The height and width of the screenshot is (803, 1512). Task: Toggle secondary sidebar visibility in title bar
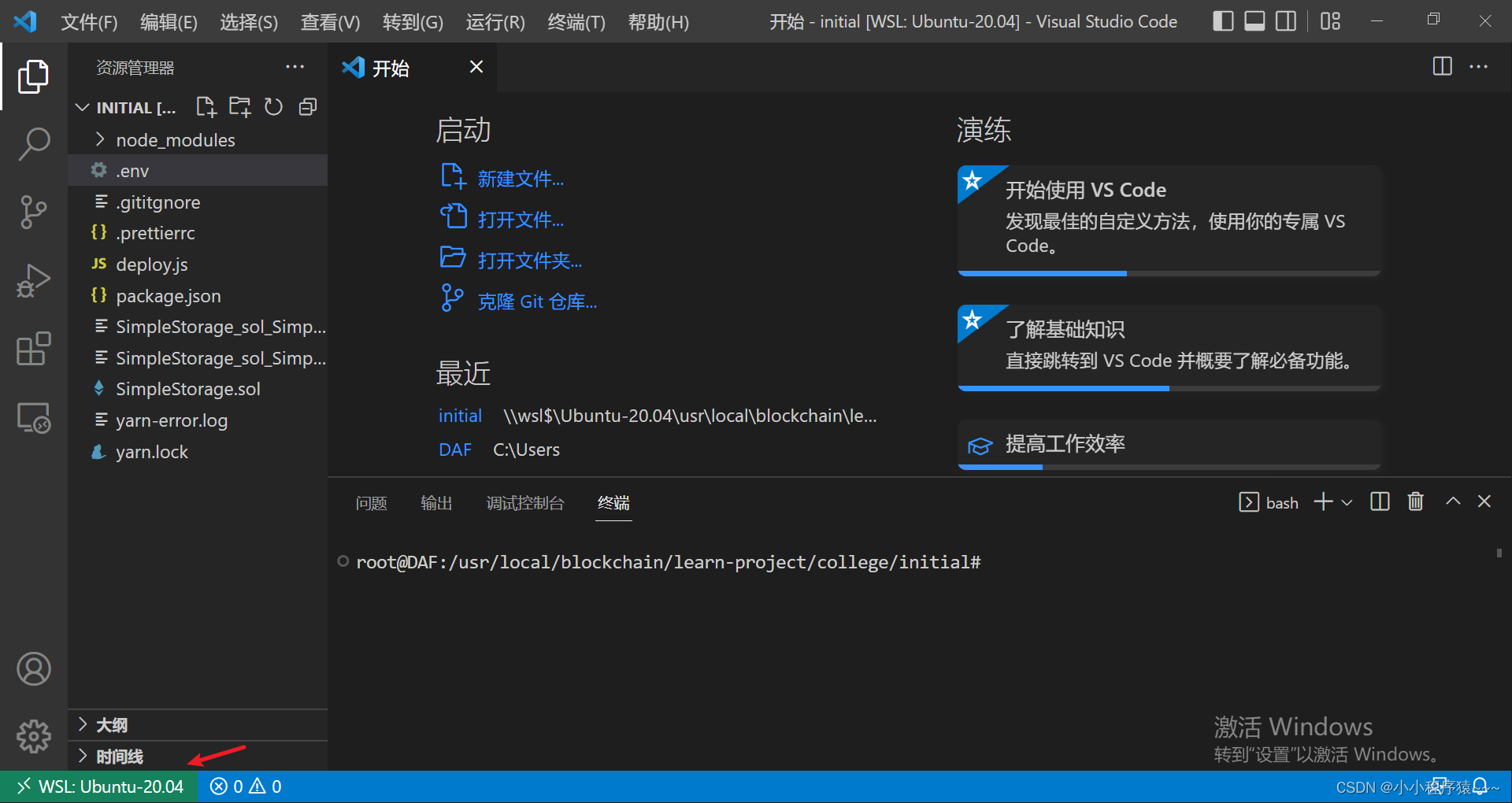1286,21
